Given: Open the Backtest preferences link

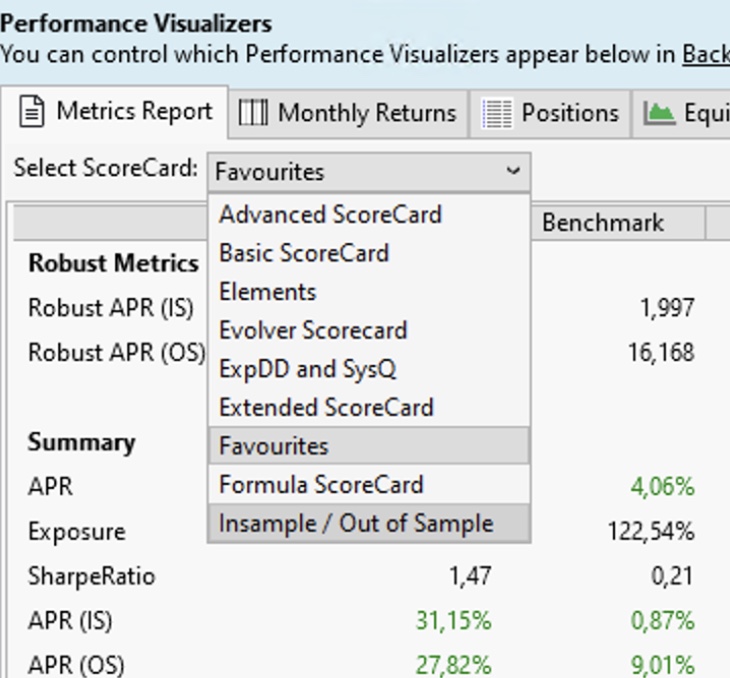Looking at the screenshot, I should coord(705,53).
